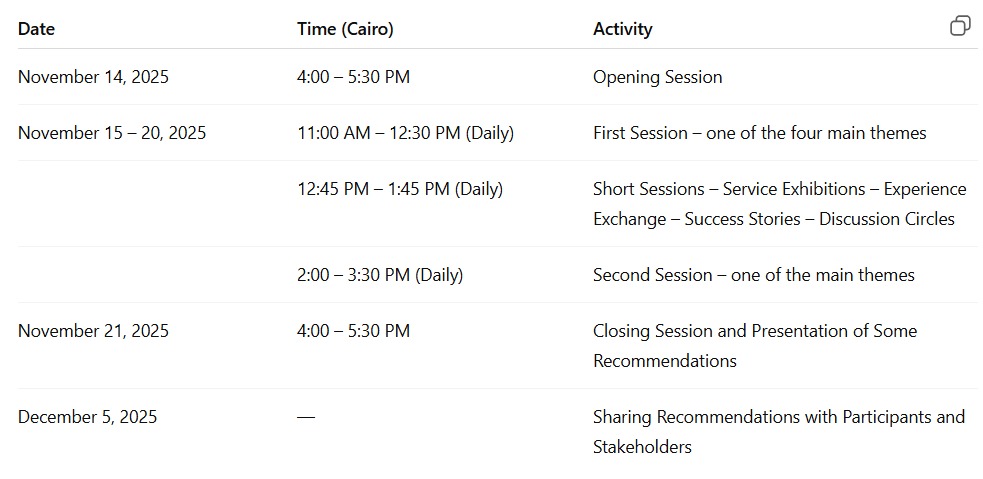Select the November 14, 2025 date cell

coord(93,77)
